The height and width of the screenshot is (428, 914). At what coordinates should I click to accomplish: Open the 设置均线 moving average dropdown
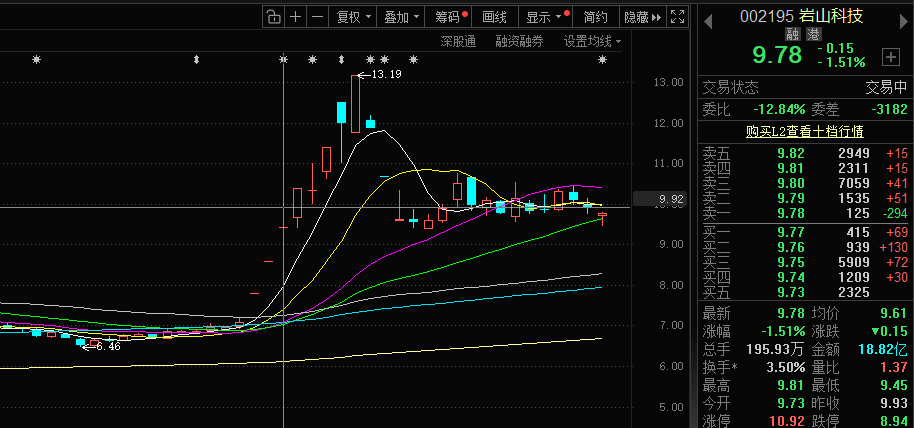pos(592,41)
